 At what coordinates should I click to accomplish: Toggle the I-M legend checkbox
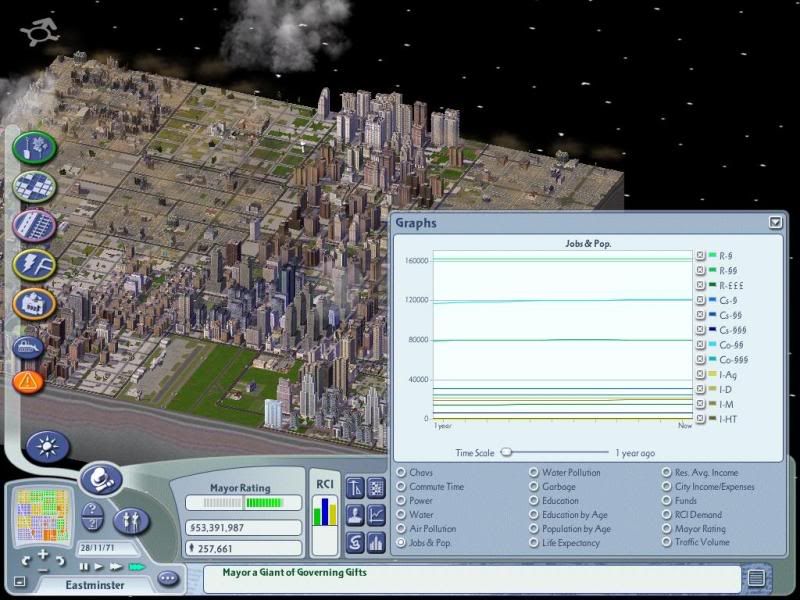tap(700, 404)
